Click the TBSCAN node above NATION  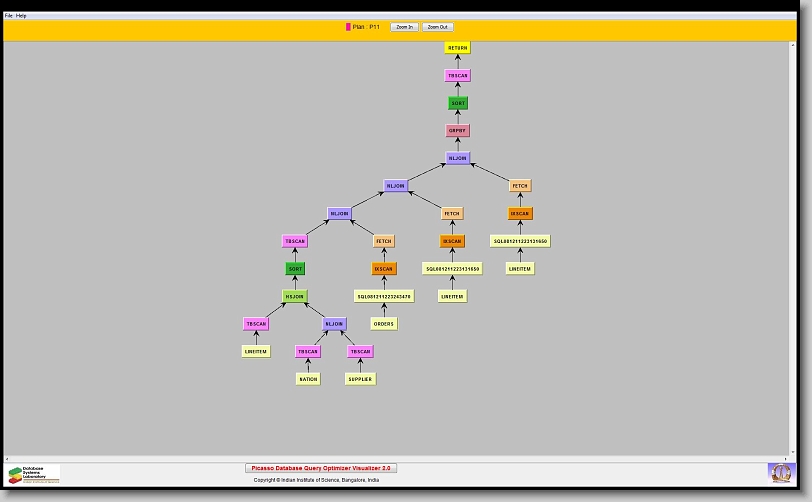pyautogui.click(x=308, y=352)
